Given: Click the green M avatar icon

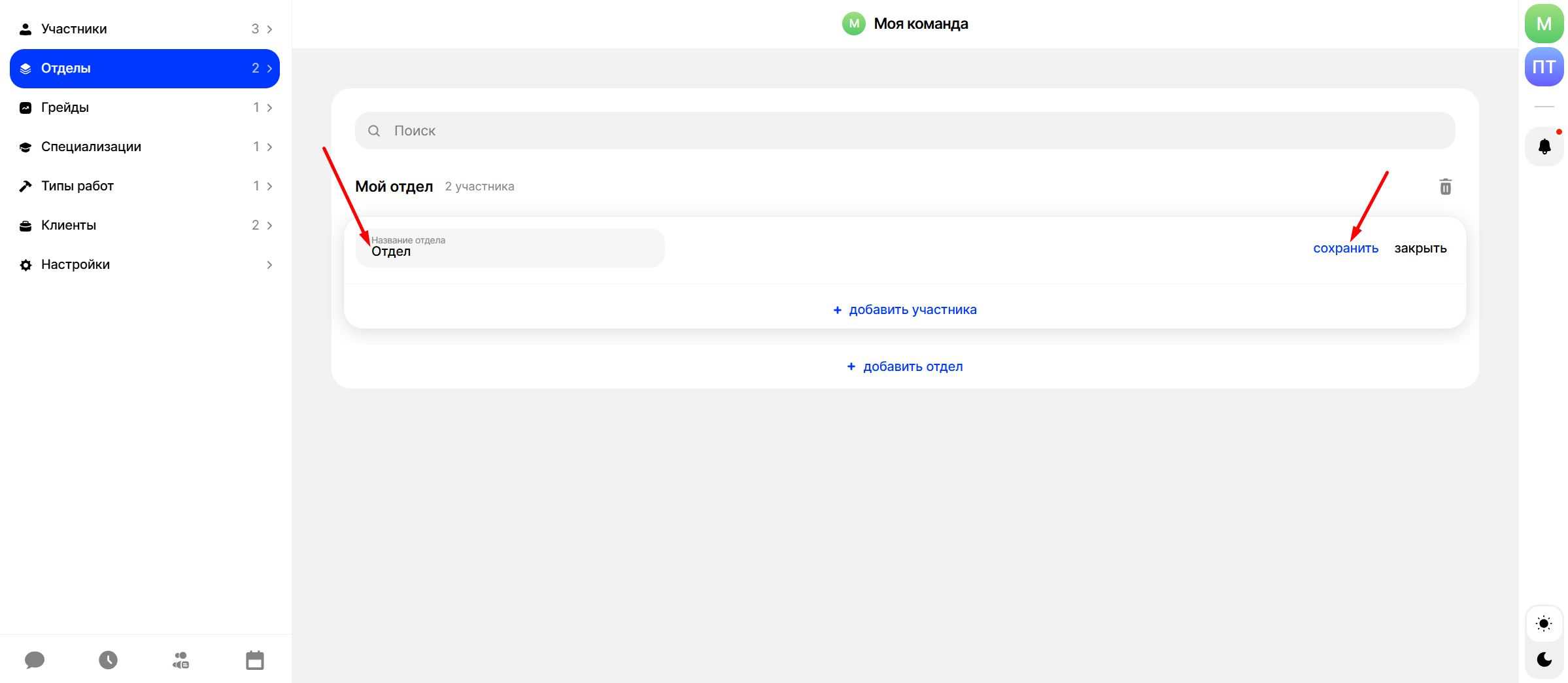Looking at the screenshot, I should coord(1544,24).
